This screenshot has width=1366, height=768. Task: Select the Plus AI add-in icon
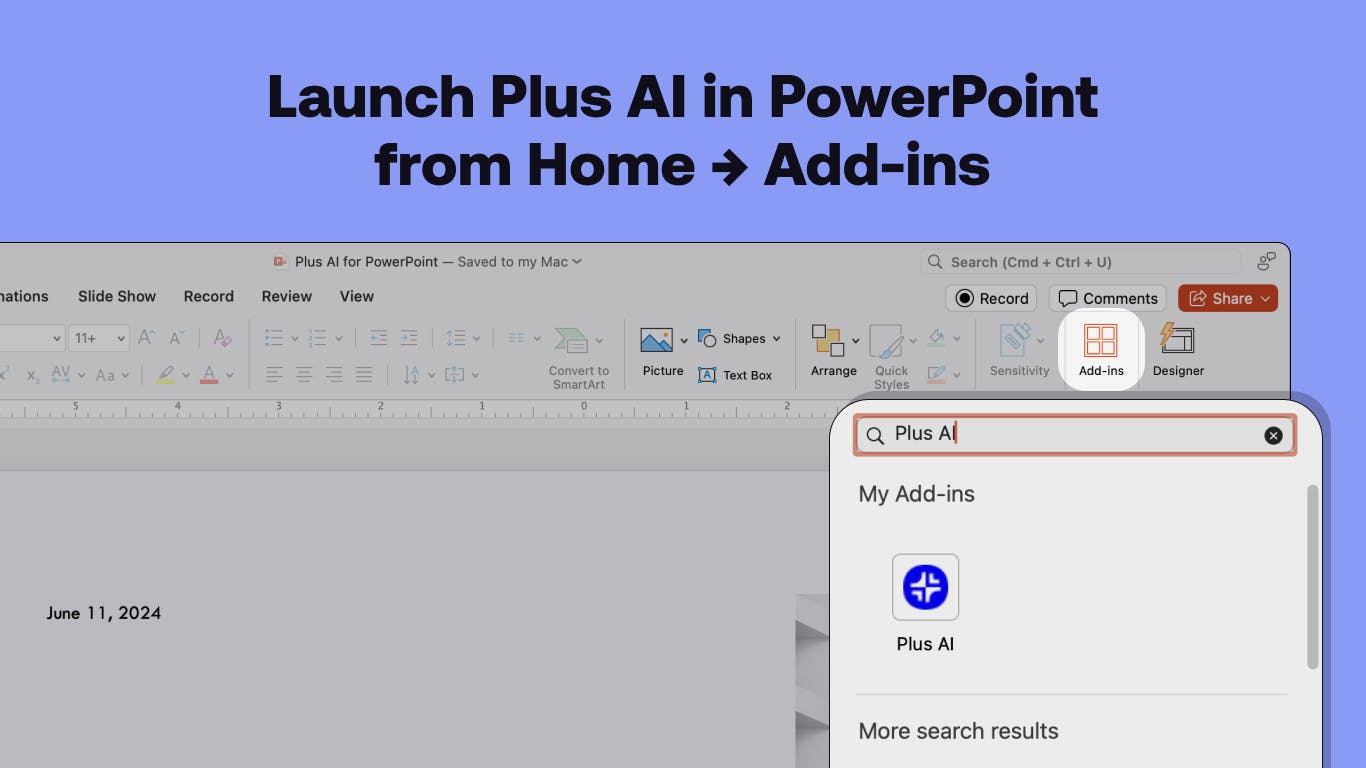tap(925, 587)
